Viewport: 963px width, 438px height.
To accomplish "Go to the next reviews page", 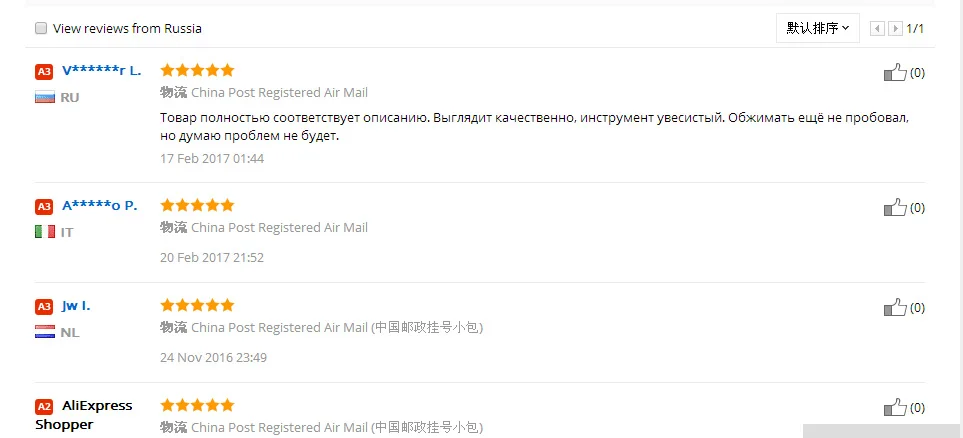I will click(x=895, y=28).
